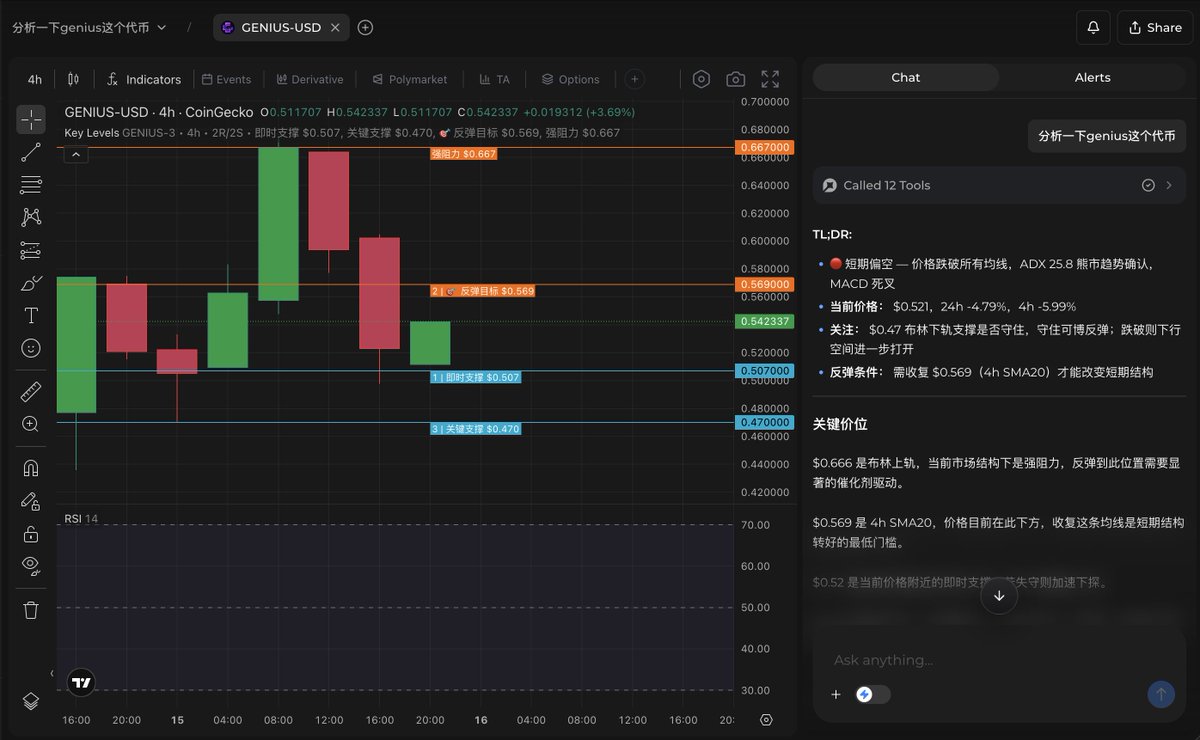Click the 0.470000 support price label
1200x740 pixels.
click(x=764, y=423)
